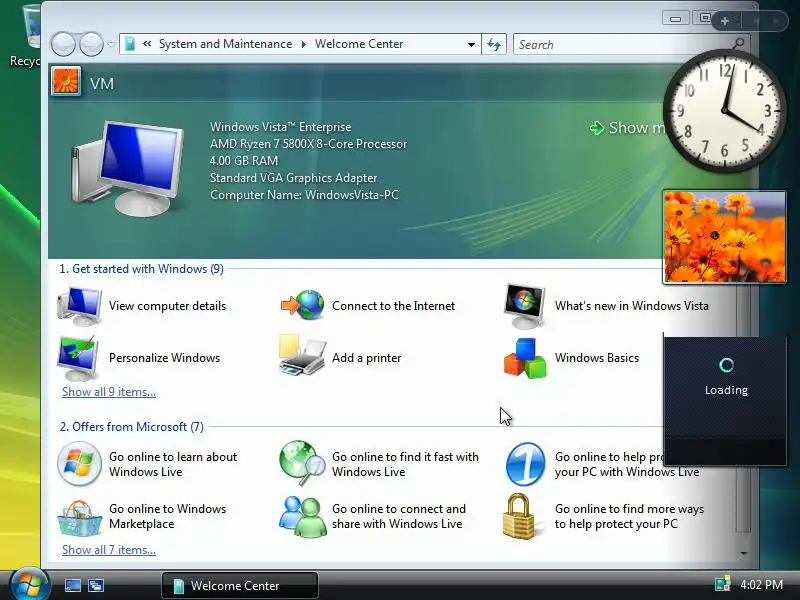Viewport: 800px width, 600px height.
Task: Expand the address bar history dropdown
Action: pos(471,44)
